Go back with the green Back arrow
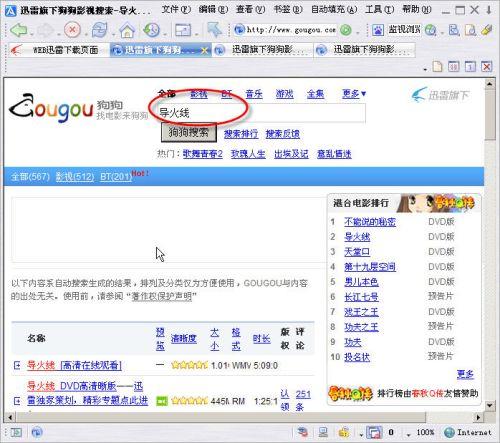Image resolution: width=500 pixels, height=443 pixels. coord(19,30)
